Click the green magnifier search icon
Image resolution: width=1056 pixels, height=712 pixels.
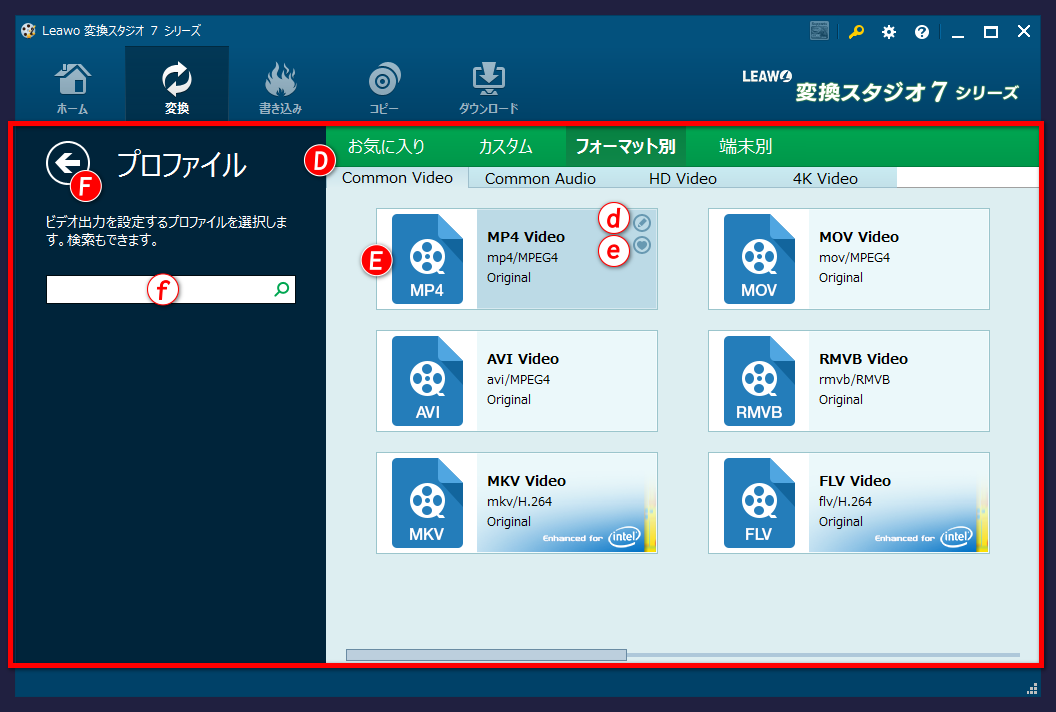(282, 290)
